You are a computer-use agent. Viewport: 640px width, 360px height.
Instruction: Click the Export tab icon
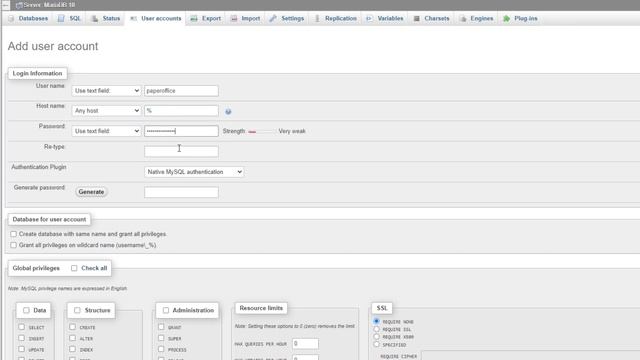point(194,18)
